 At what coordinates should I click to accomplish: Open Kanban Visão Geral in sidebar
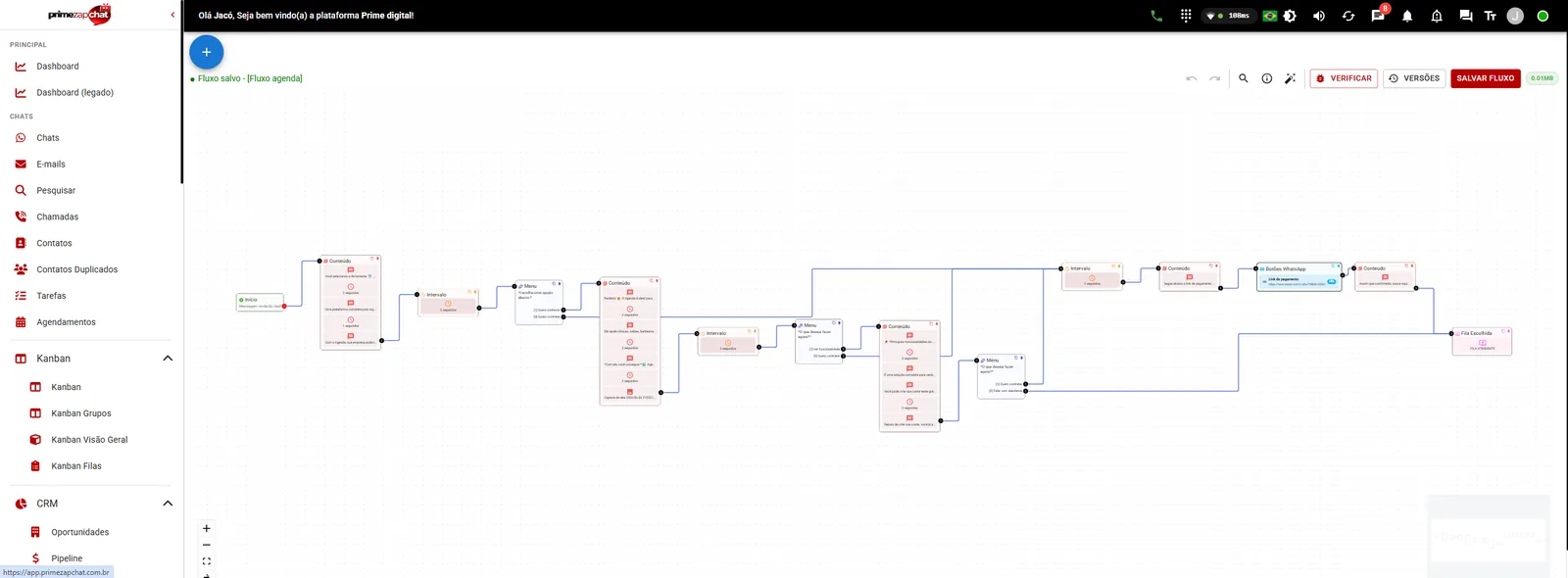tap(90, 441)
